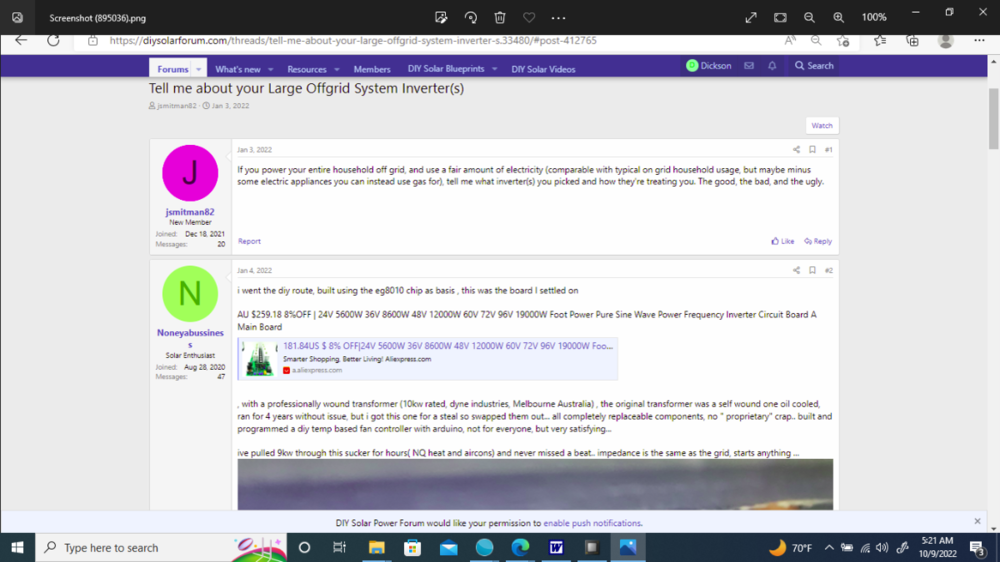Zoom out the image in Photos
The image size is (1000, 562).
809,18
